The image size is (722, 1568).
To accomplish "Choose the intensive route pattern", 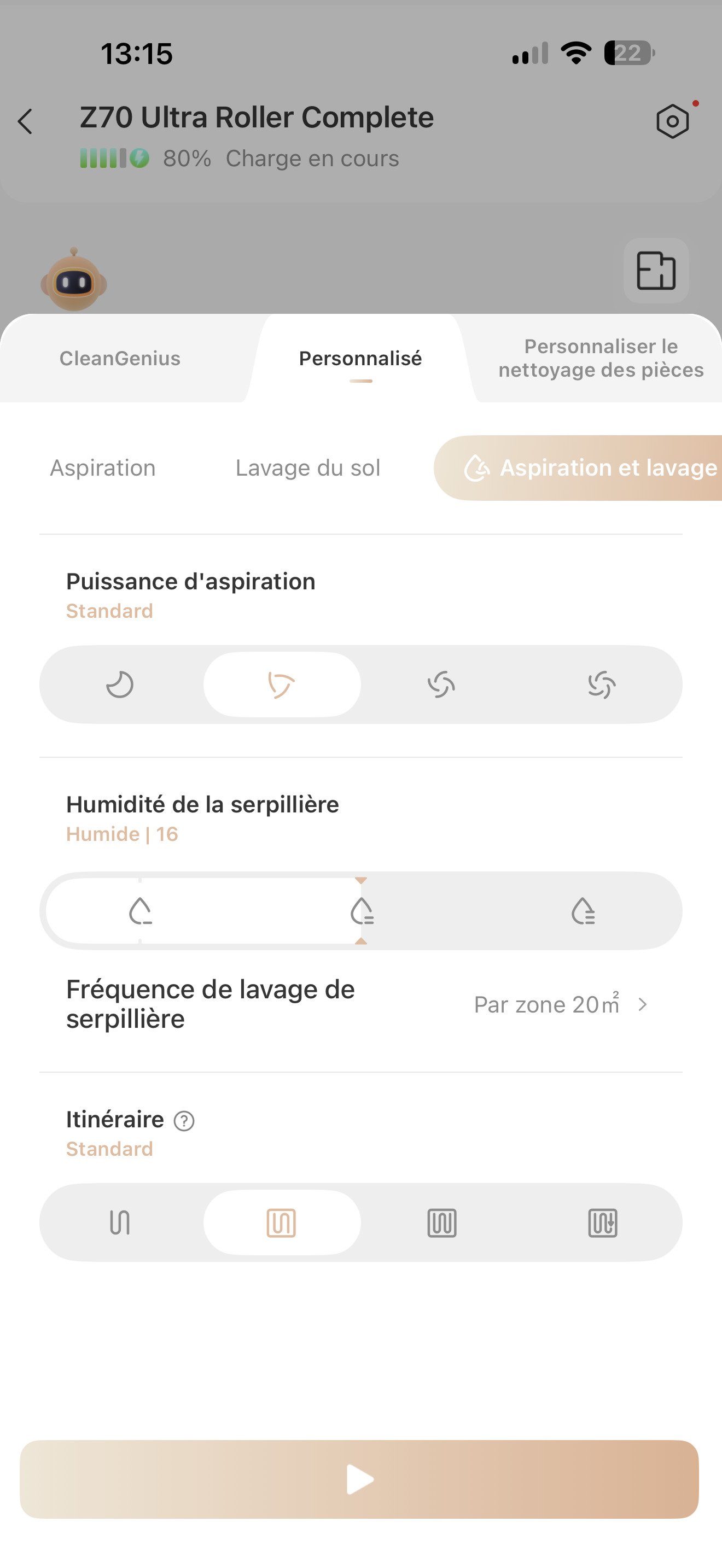I will [x=442, y=1222].
